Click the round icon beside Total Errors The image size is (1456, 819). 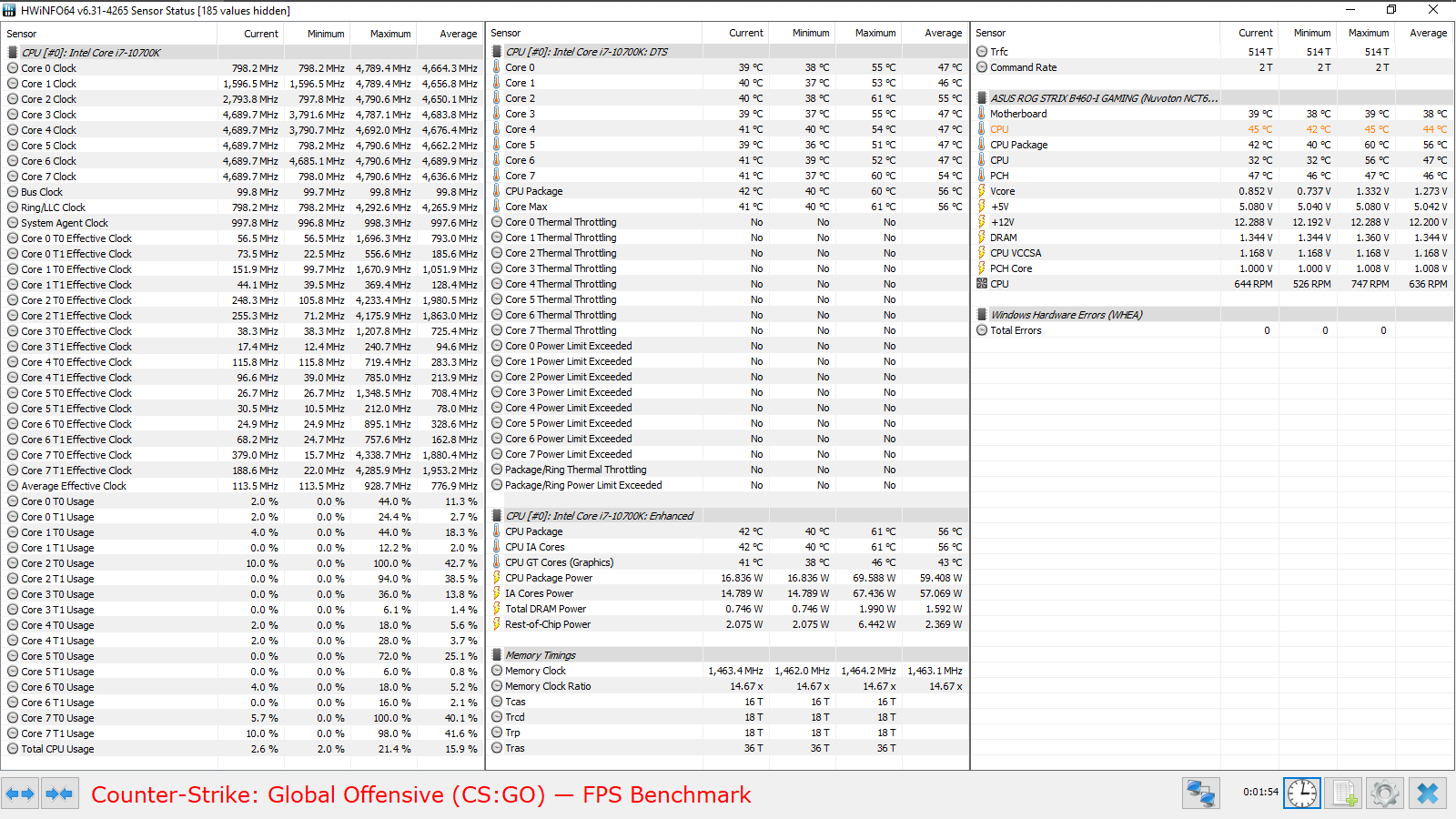click(x=982, y=330)
